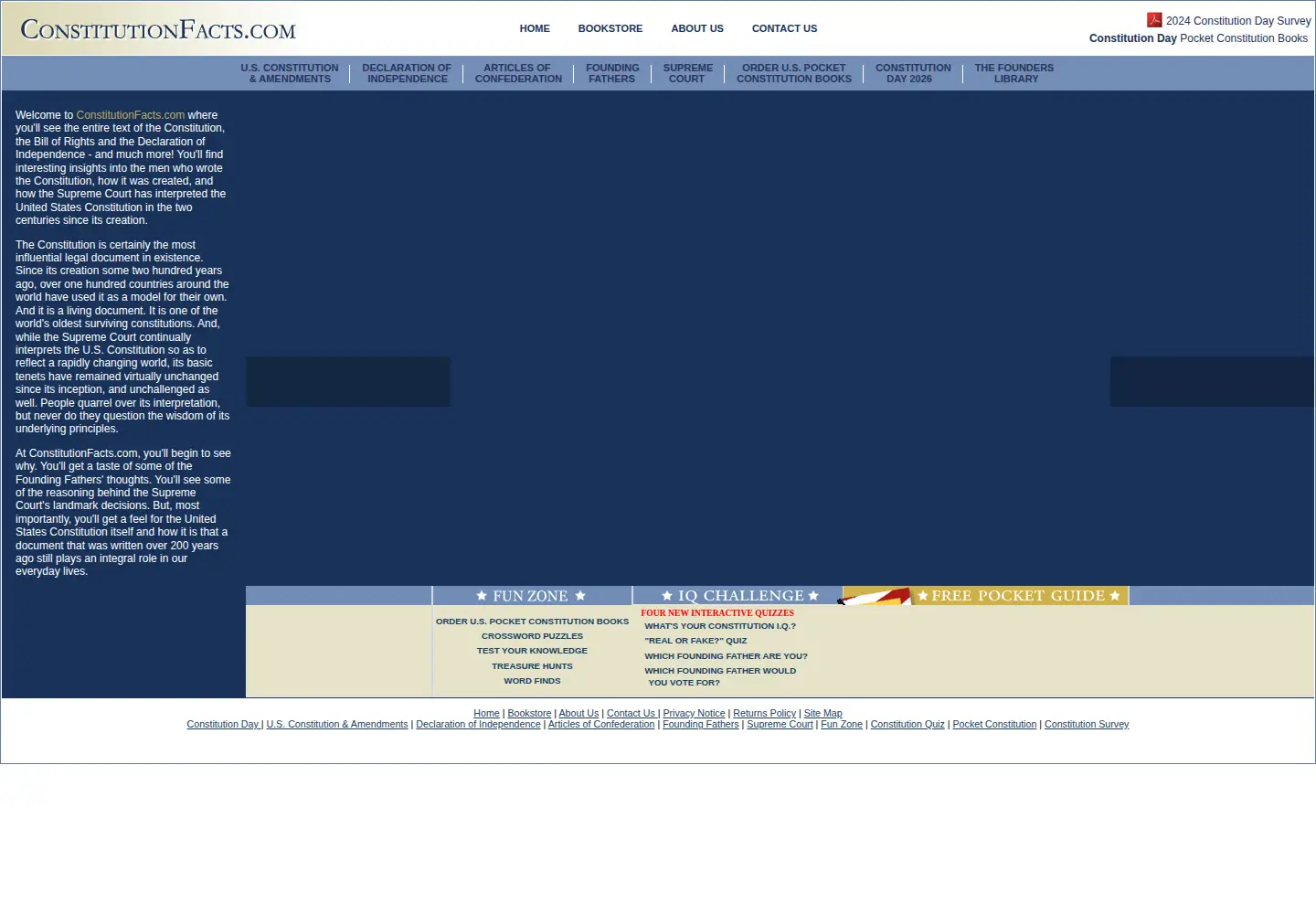Open footer Privacy Notice link
Image resolution: width=1316 pixels, height=914 pixels.
tap(694, 714)
